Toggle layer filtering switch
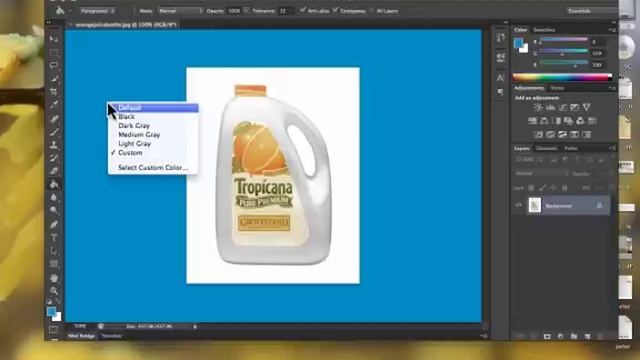 click(612, 157)
